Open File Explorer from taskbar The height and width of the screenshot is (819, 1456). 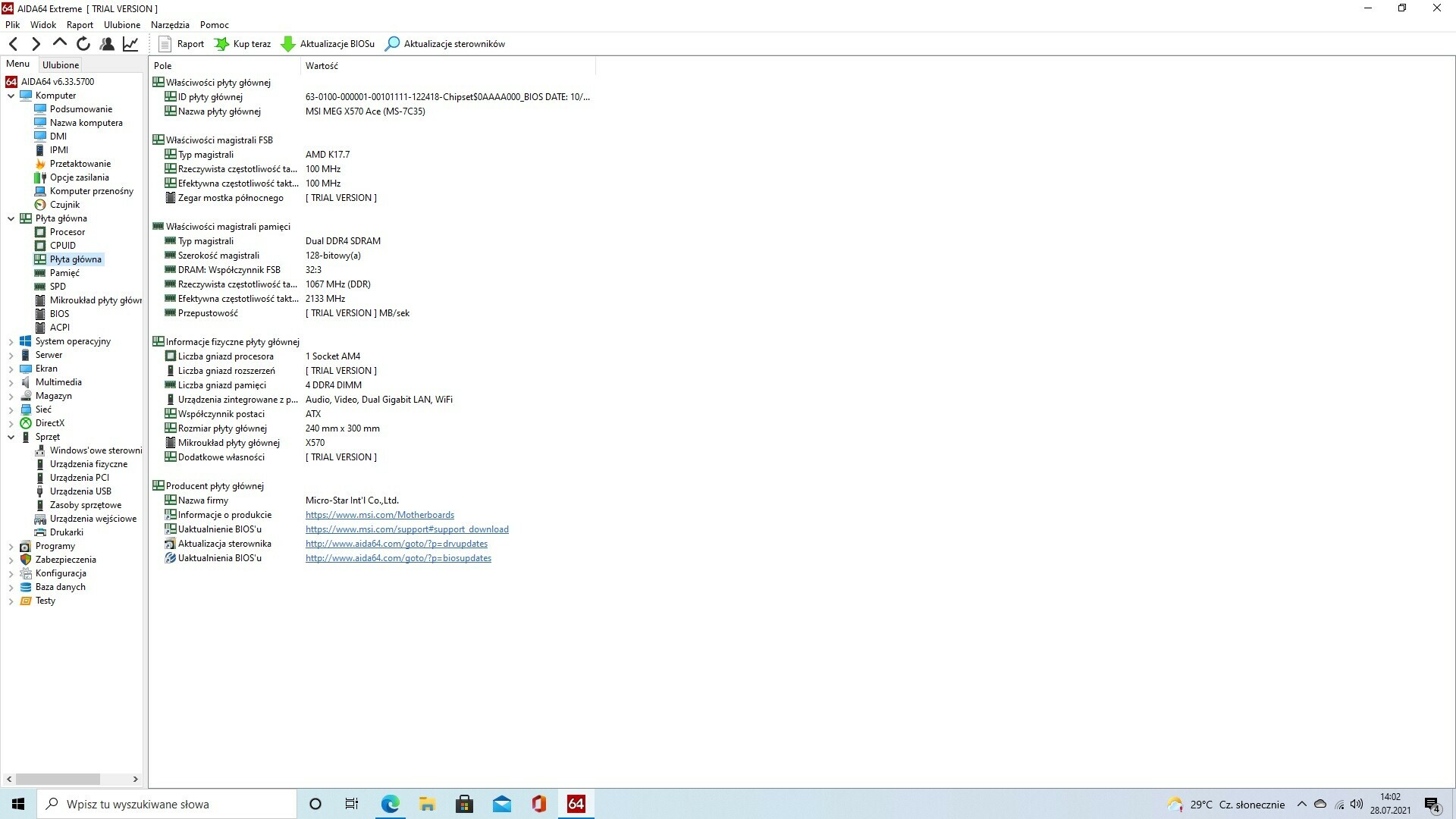click(x=427, y=804)
